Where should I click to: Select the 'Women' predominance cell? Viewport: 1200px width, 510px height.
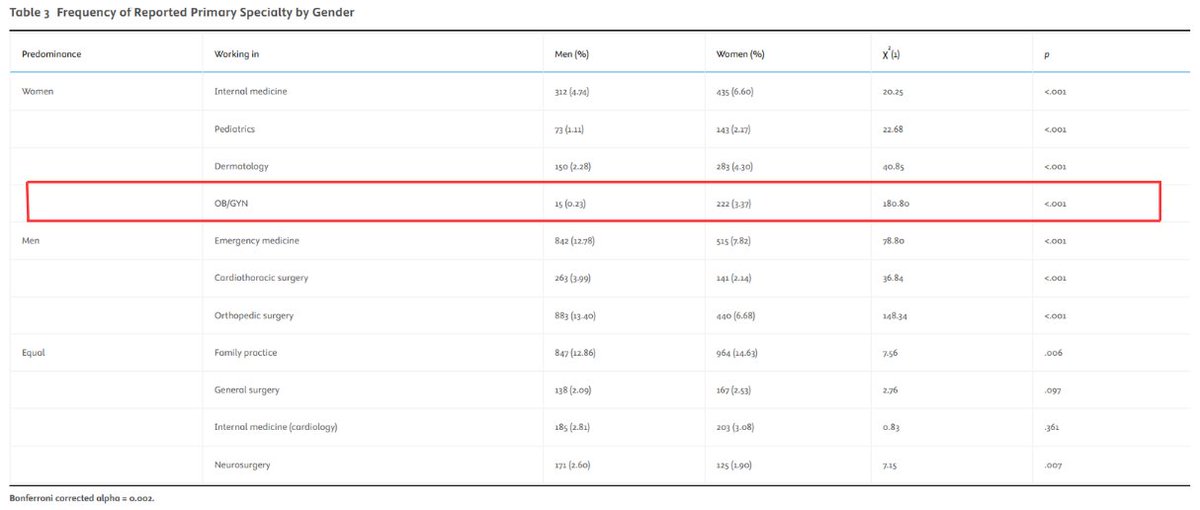tap(38, 91)
